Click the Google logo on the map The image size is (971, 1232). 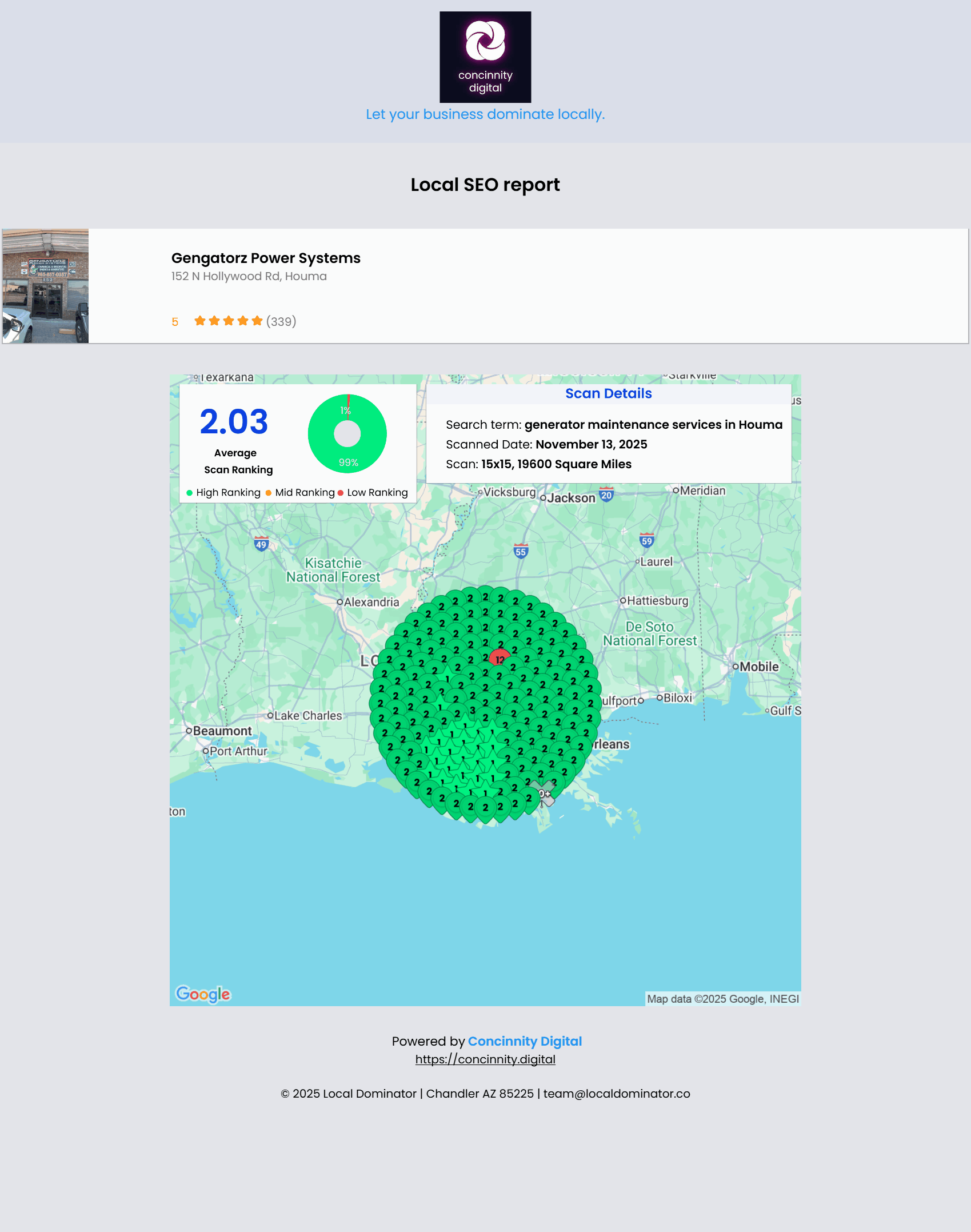(203, 994)
